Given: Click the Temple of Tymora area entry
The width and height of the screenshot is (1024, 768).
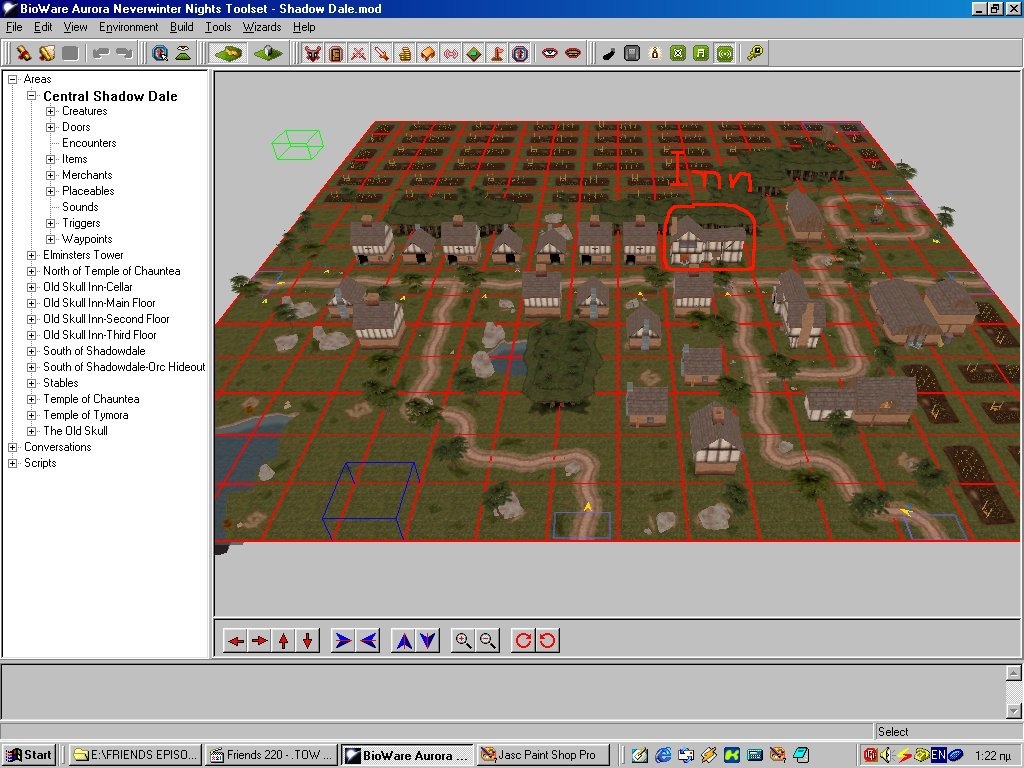Looking at the screenshot, I should (85, 415).
